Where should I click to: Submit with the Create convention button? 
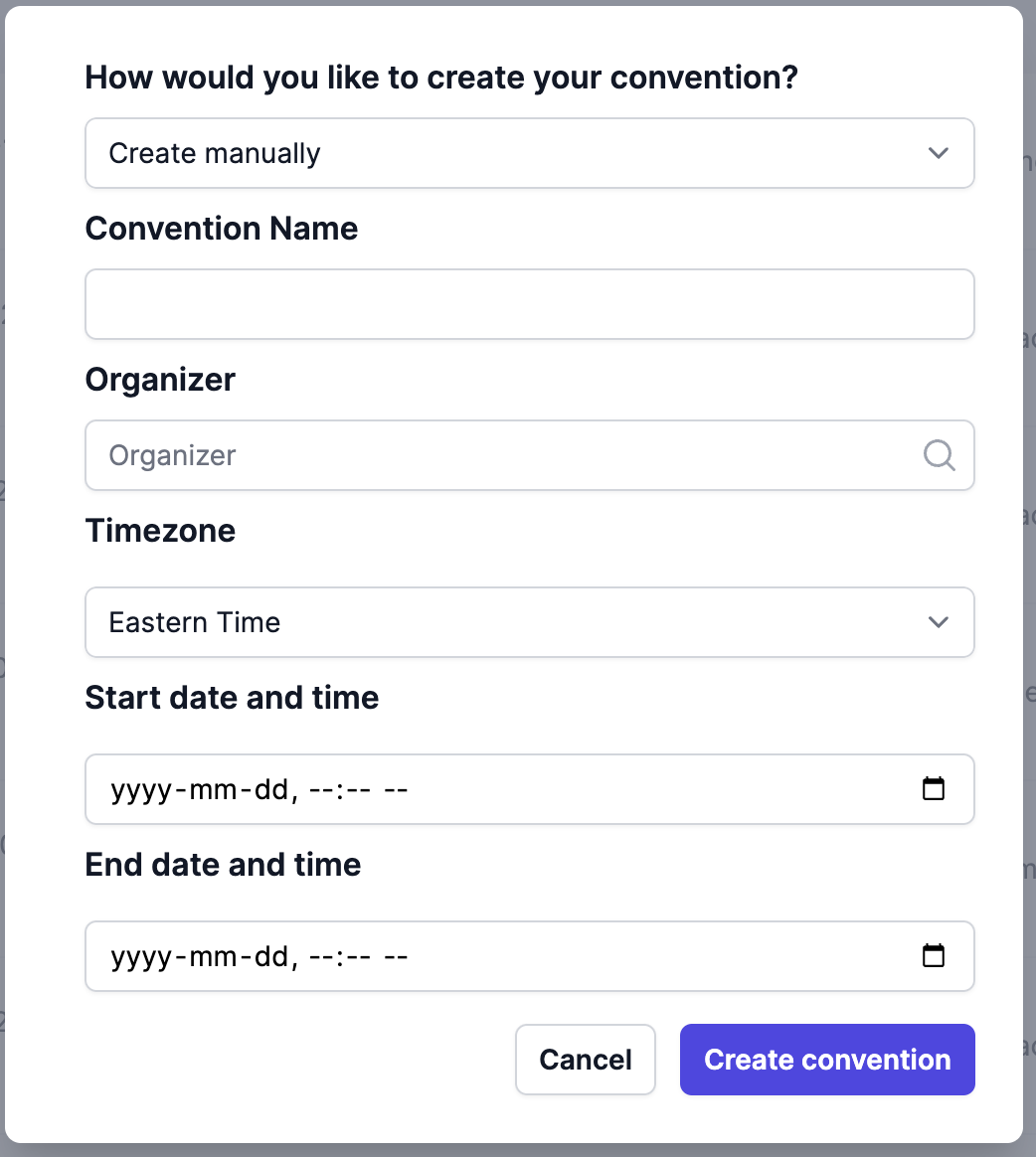tap(826, 1060)
